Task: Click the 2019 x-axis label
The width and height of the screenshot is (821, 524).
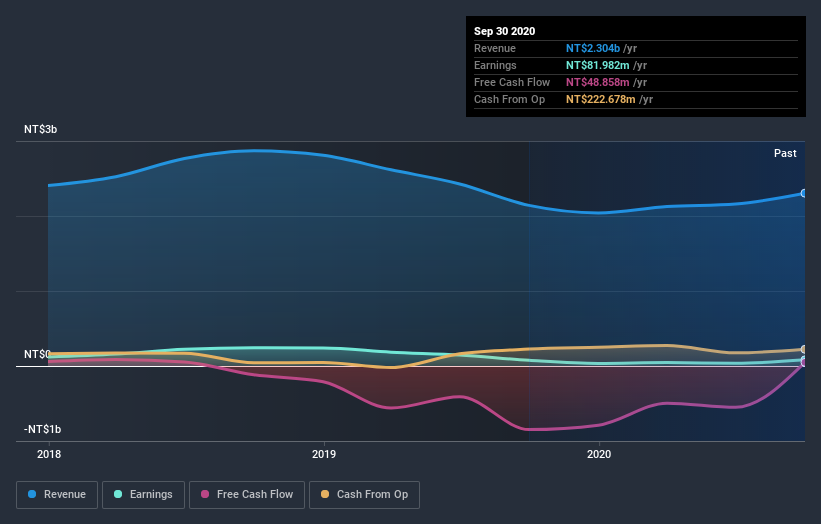Action: 324,454
